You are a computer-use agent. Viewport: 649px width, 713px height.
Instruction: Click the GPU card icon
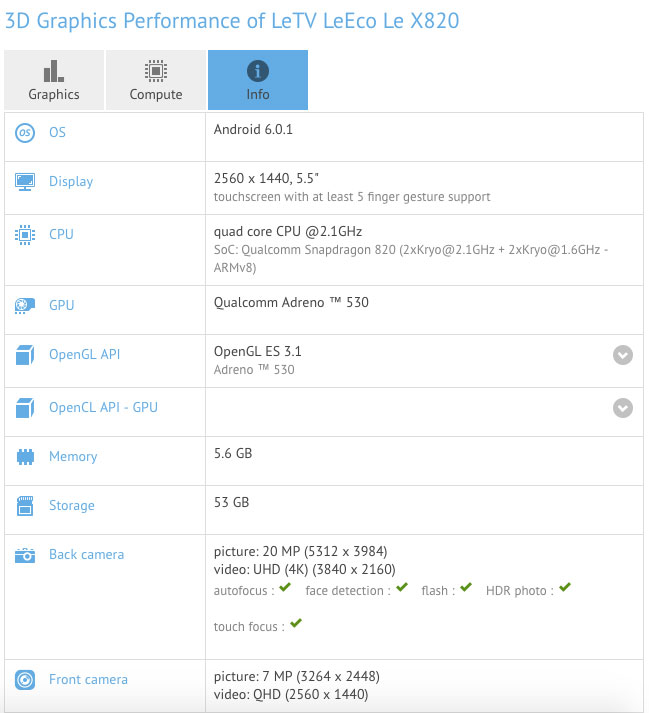click(x=25, y=306)
